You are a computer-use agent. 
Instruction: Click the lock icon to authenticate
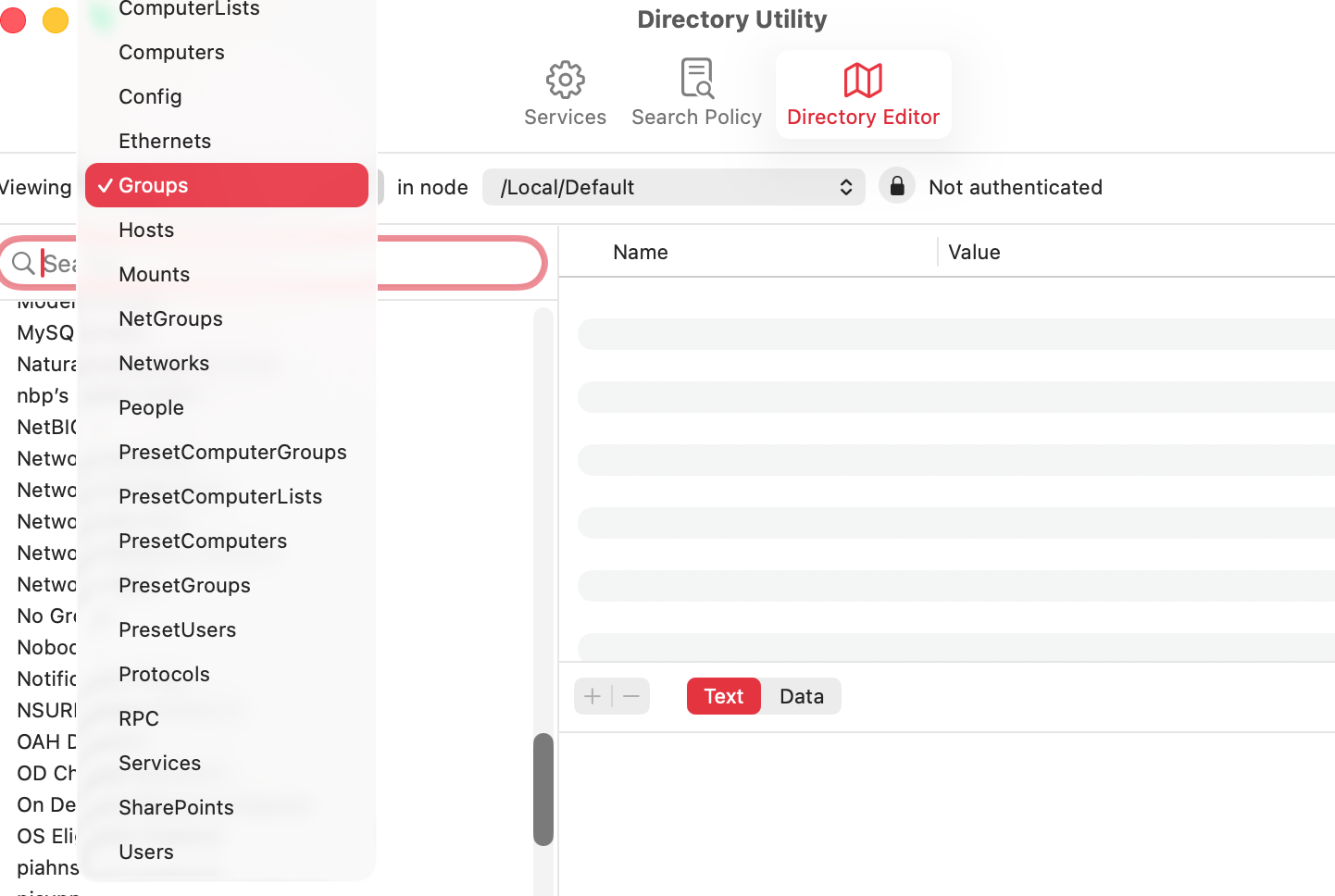(x=896, y=186)
